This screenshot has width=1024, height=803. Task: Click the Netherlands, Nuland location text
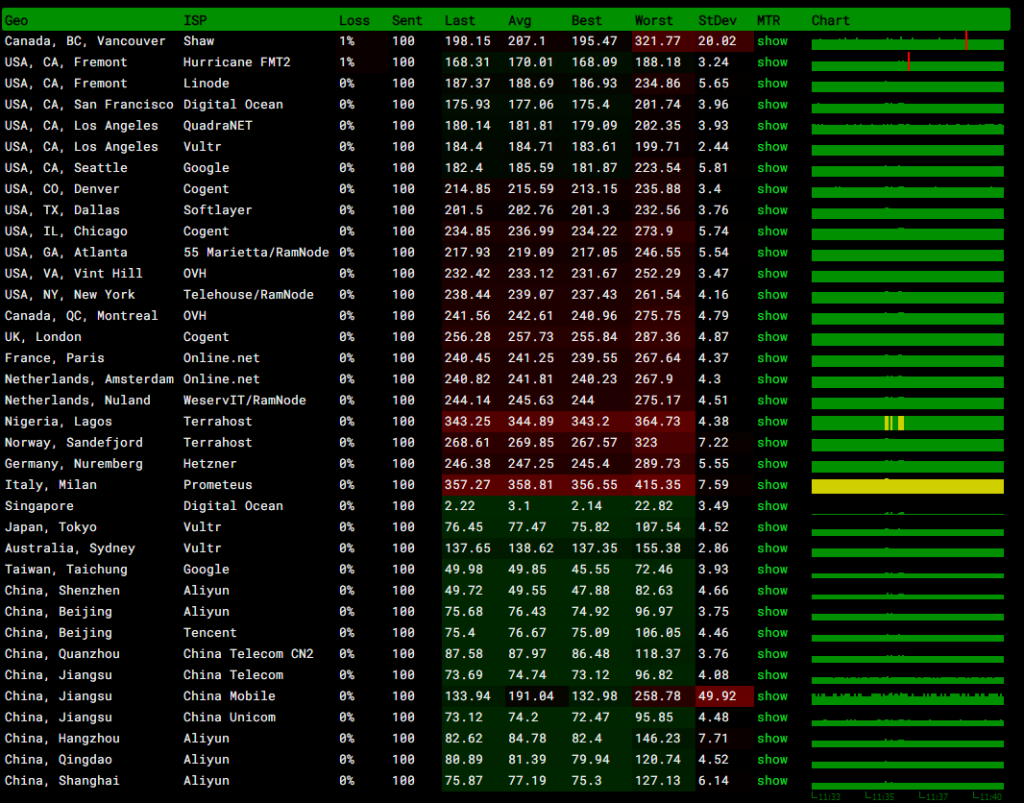[x=77, y=400]
